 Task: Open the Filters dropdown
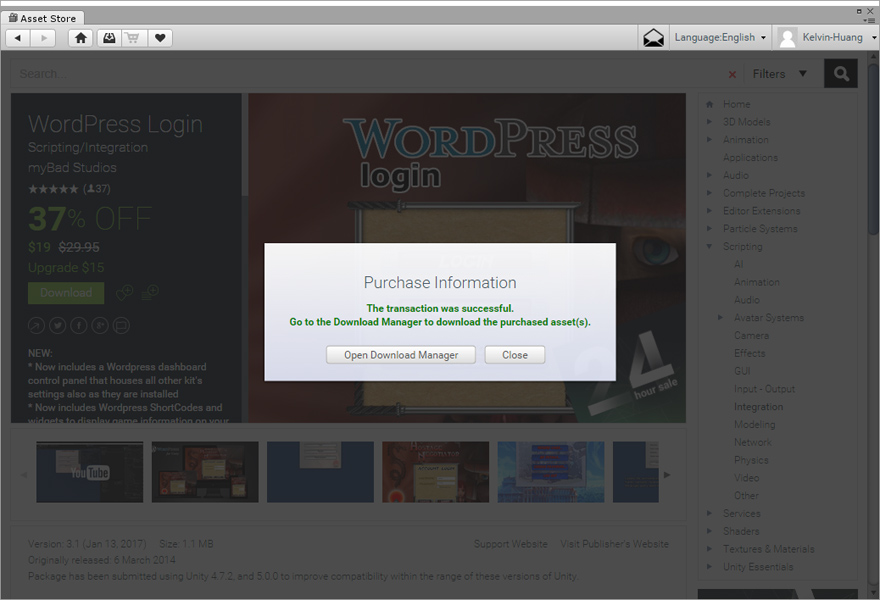click(780, 74)
